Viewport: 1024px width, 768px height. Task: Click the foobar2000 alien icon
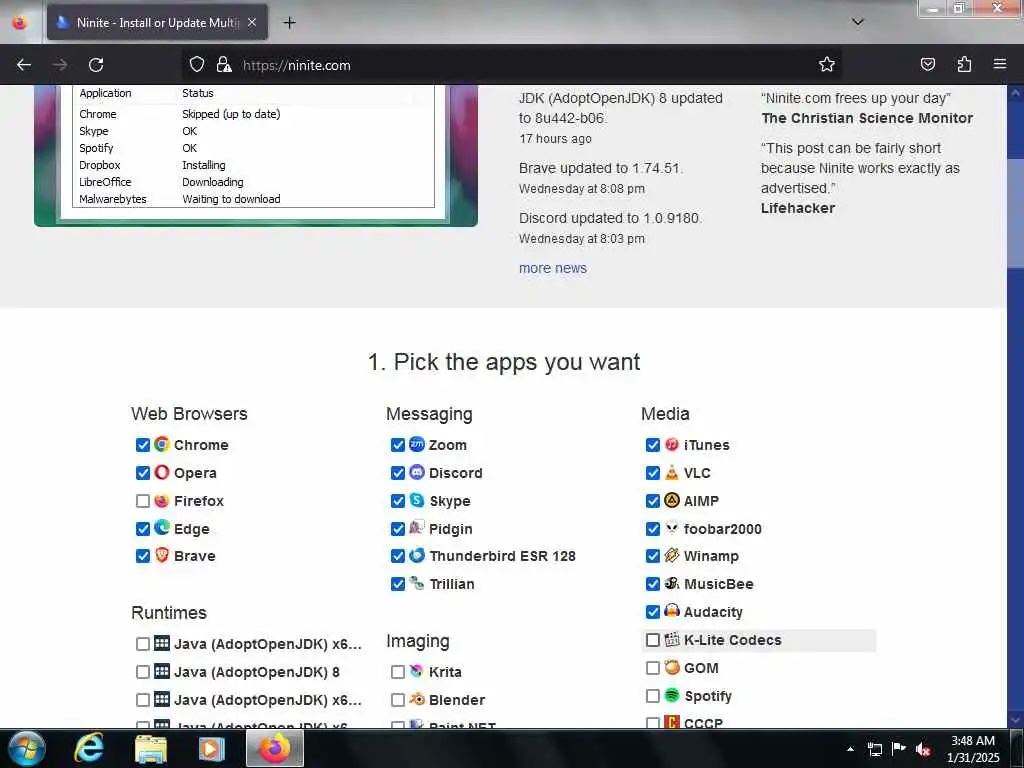pos(671,528)
